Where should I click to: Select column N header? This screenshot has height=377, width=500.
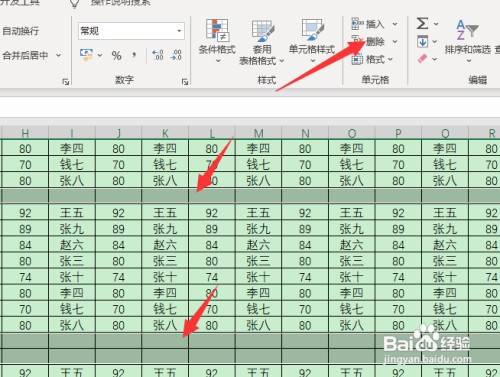[305, 133]
